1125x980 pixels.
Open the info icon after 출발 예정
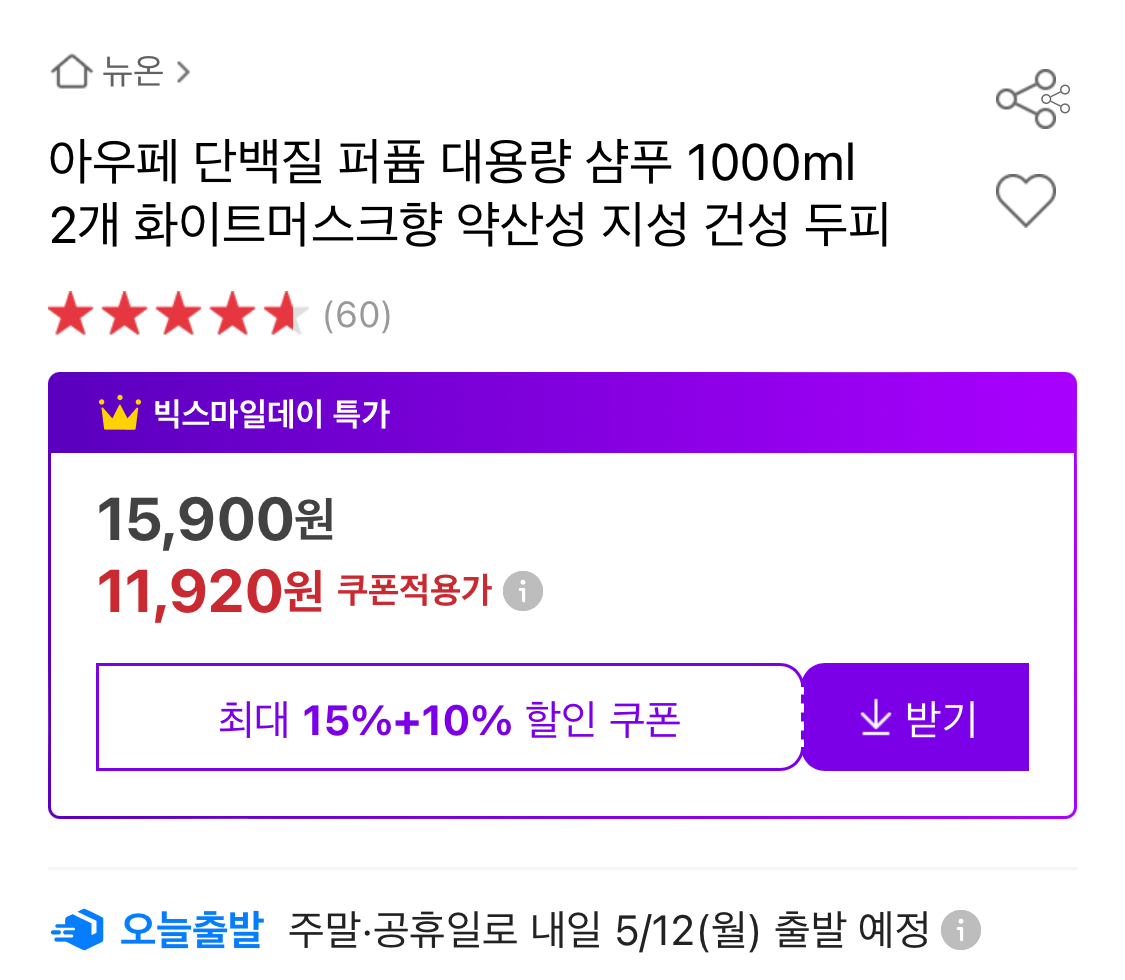[x=960, y=931]
